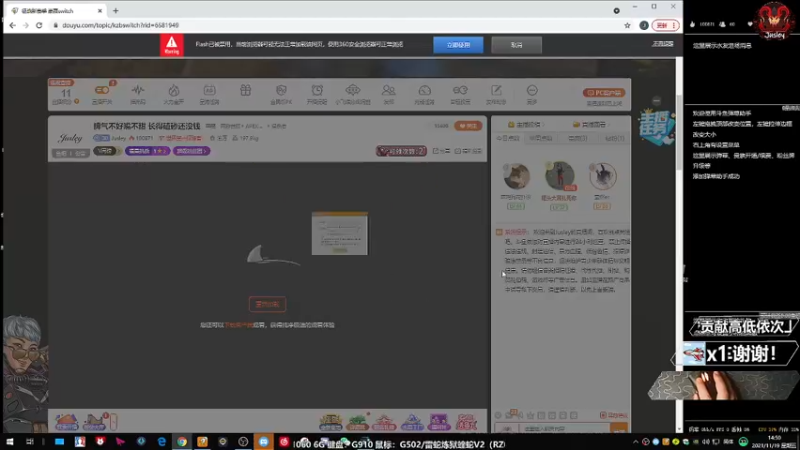Screen dimensions: 800x450
Task: Open a new browser tab with plus
Action: pos(116,10)
